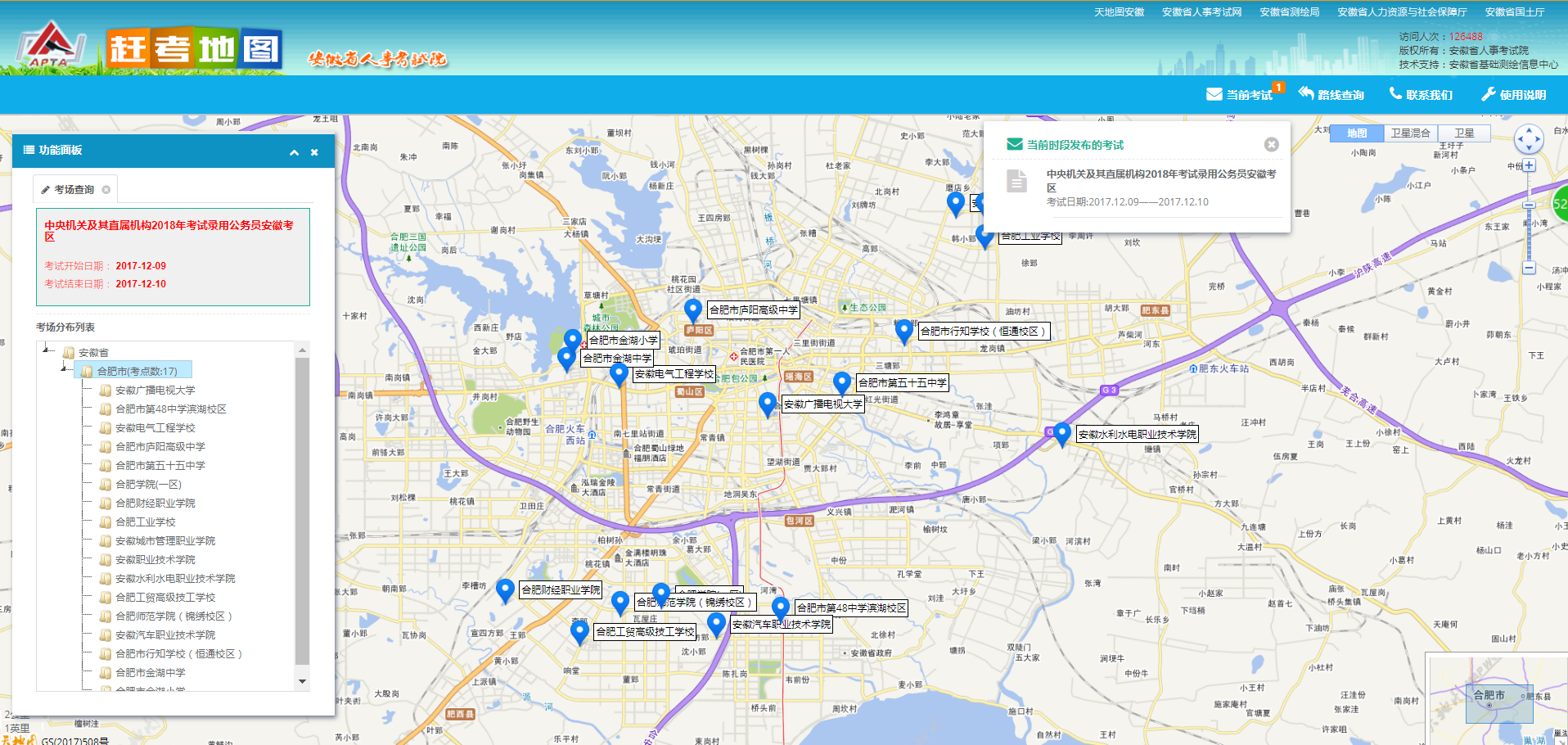
Task: Click the map pin for 合肥市第五十五中学
Action: 842,383
